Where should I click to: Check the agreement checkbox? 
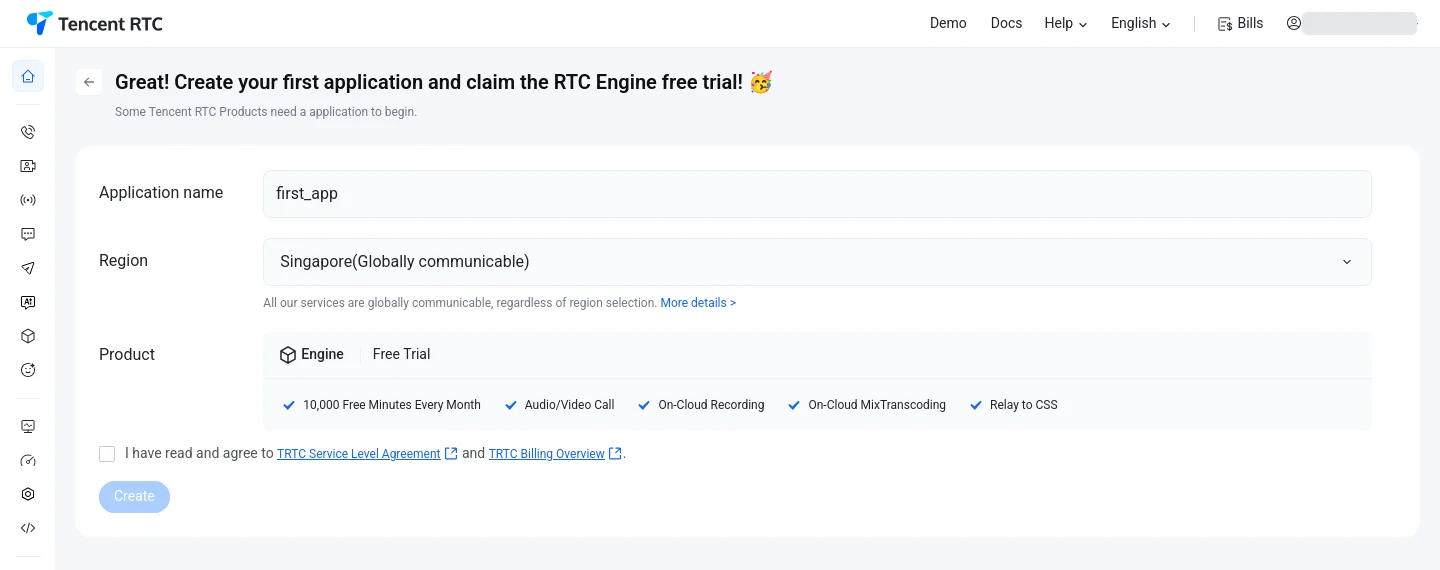tap(107, 454)
